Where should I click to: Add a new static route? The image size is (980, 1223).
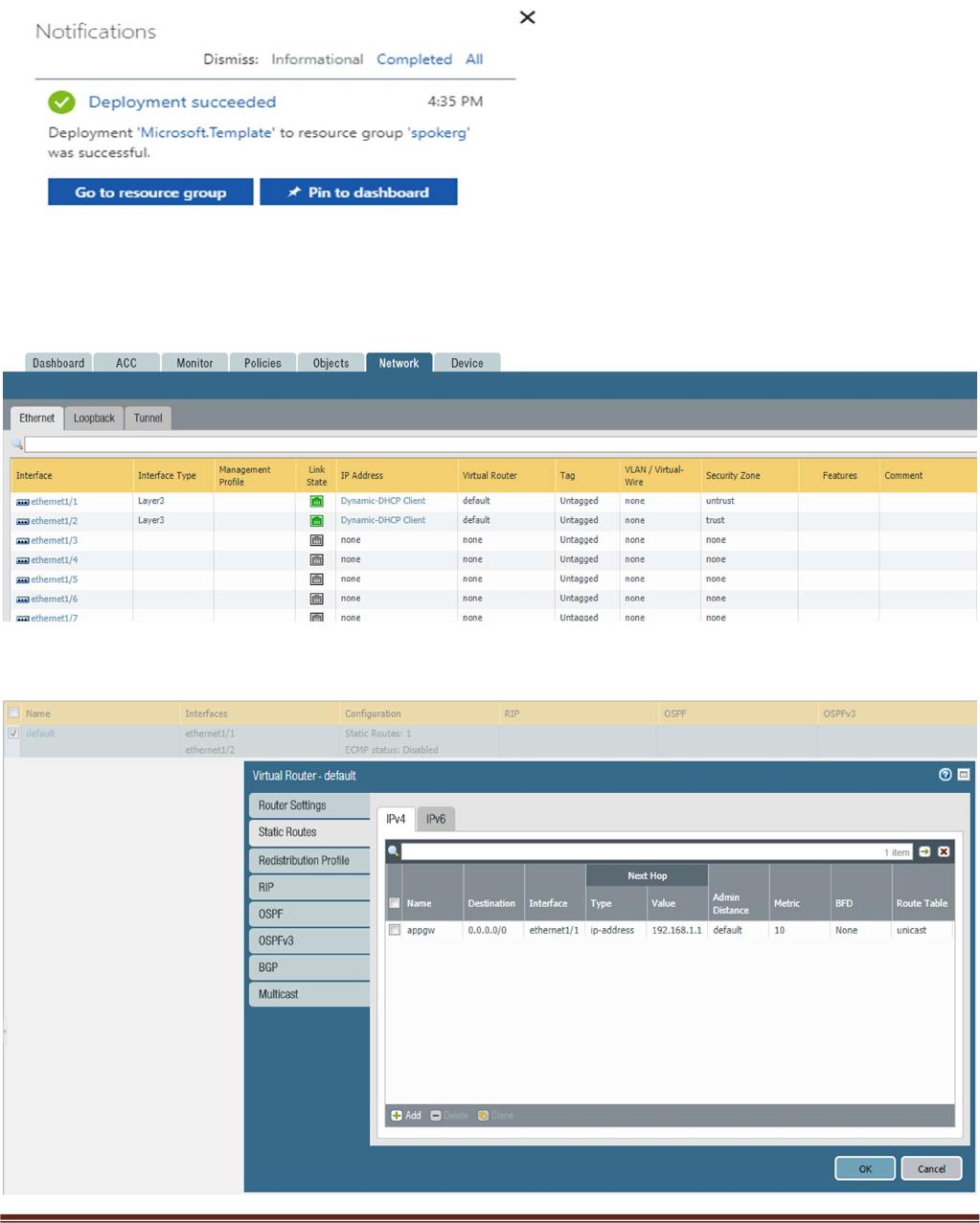406,1116
